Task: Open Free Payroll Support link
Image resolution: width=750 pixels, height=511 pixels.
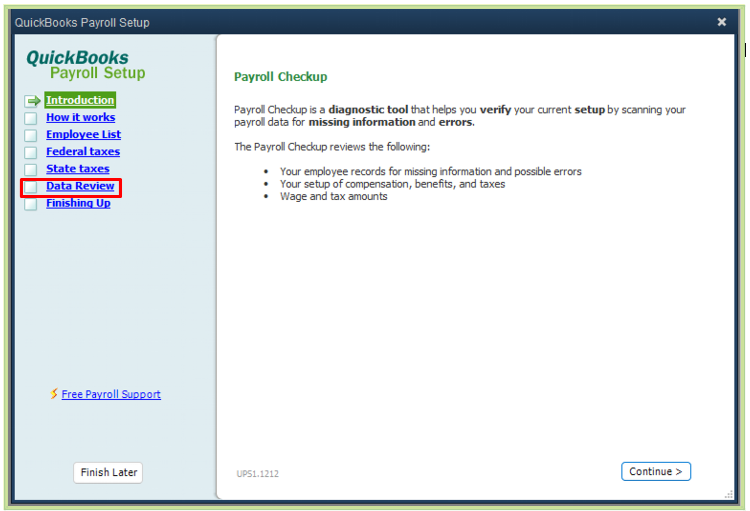Action: (x=111, y=394)
